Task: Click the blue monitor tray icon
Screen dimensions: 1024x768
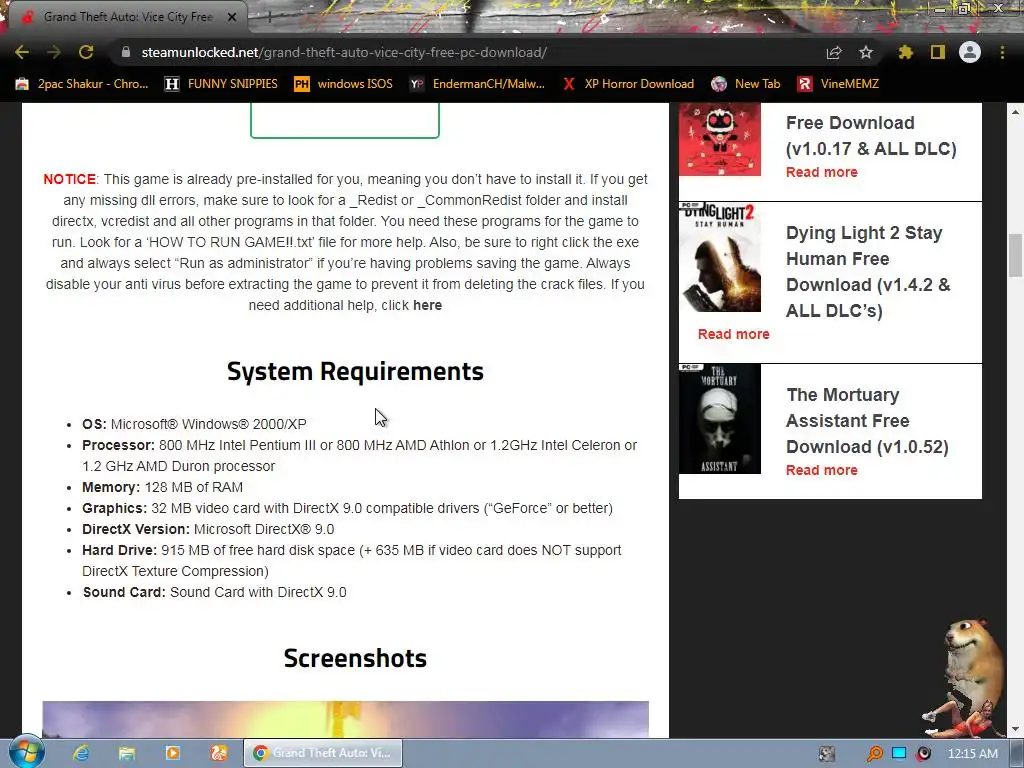Action: pyautogui.click(x=899, y=753)
